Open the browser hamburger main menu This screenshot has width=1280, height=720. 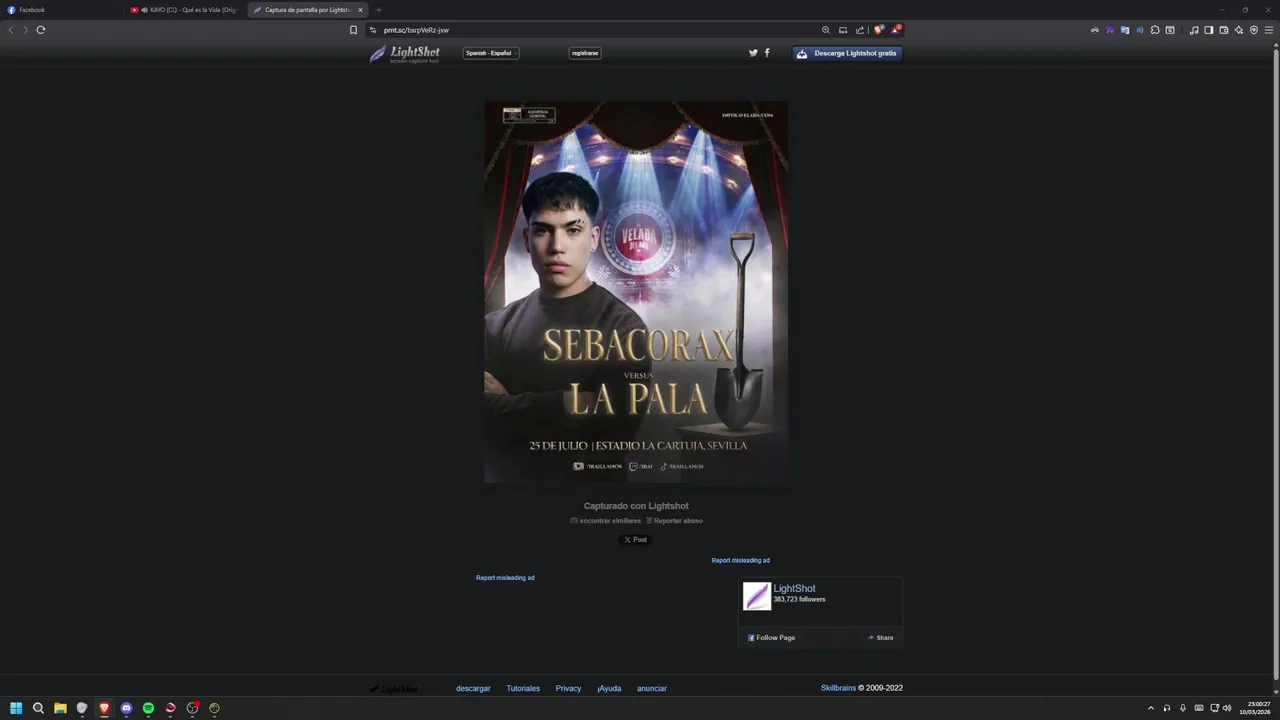point(1270,30)
